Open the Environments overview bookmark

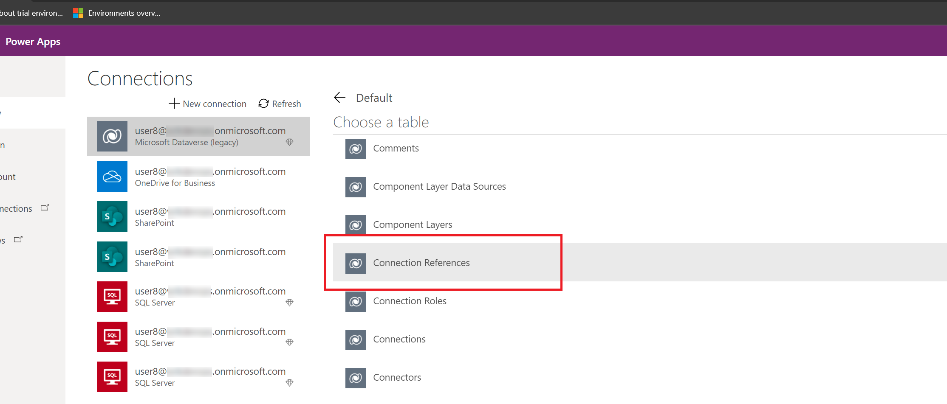(117, 13)
